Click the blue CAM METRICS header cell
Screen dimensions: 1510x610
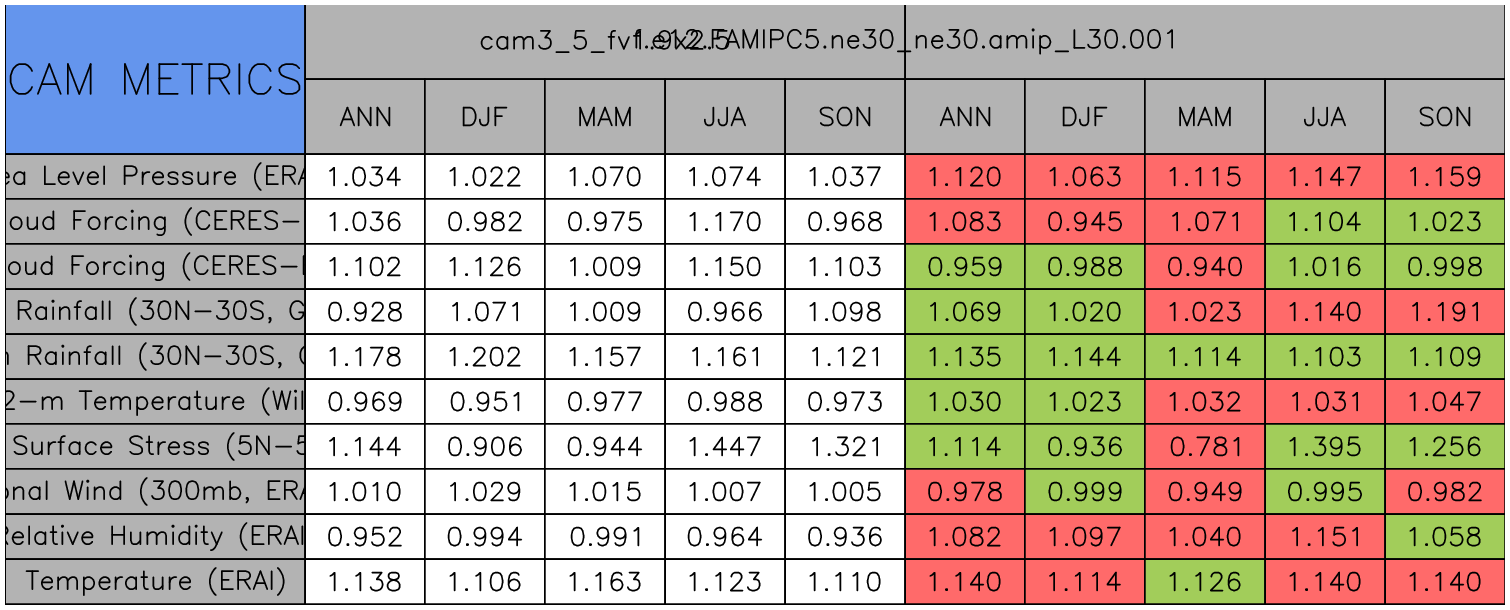(155, 79)
